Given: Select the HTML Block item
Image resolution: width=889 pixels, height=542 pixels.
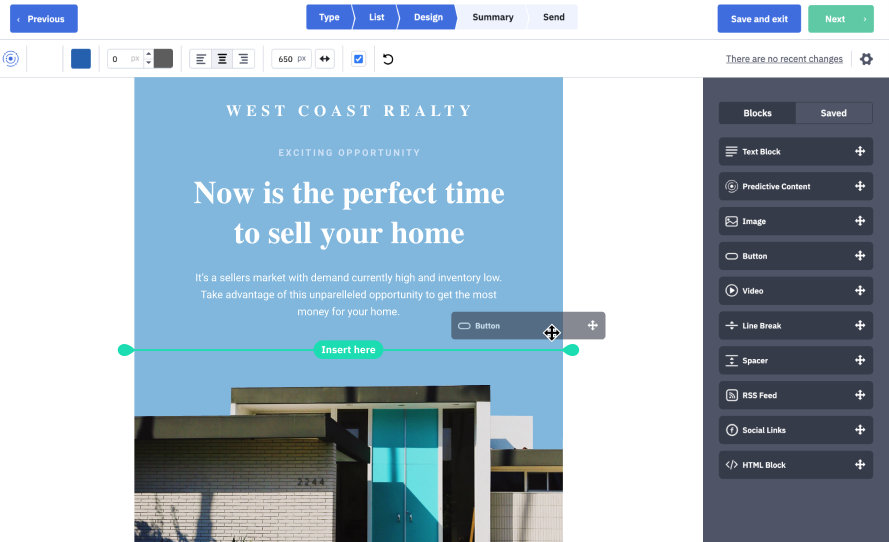Looking at the screenshot, I should [796, 465].
